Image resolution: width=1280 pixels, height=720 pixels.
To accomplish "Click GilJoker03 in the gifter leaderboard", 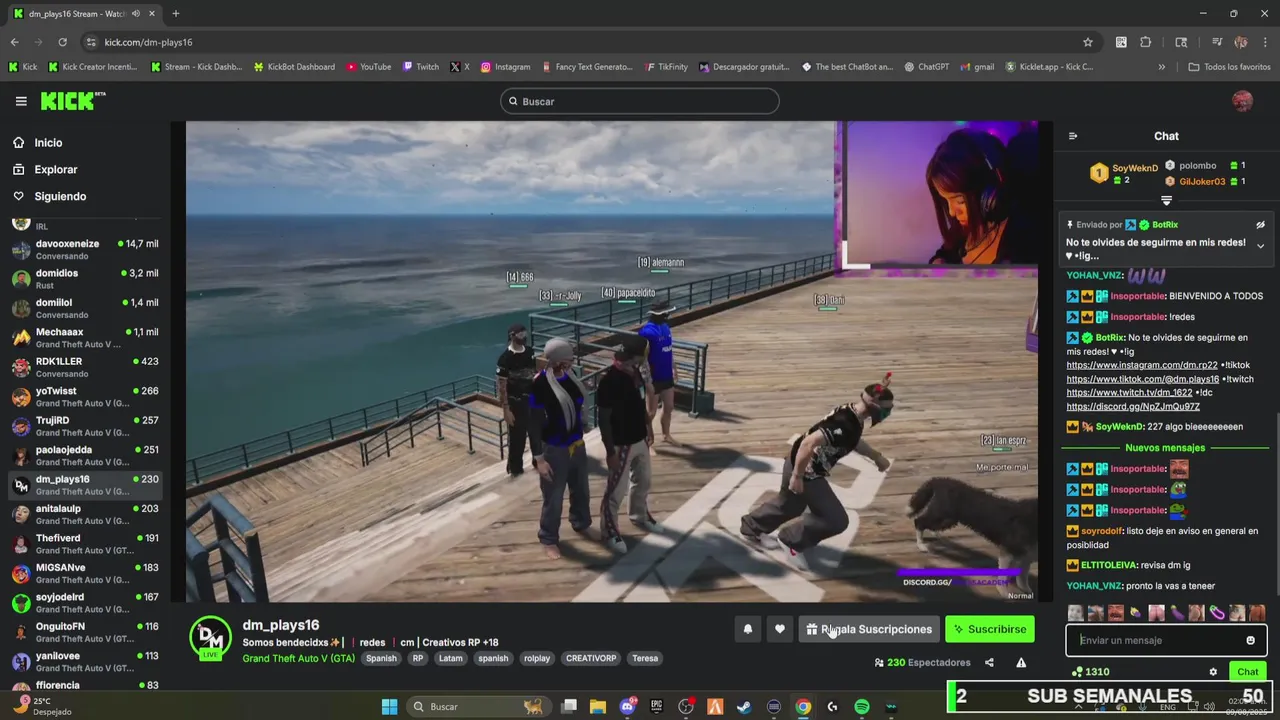I will click(1202, 182).
